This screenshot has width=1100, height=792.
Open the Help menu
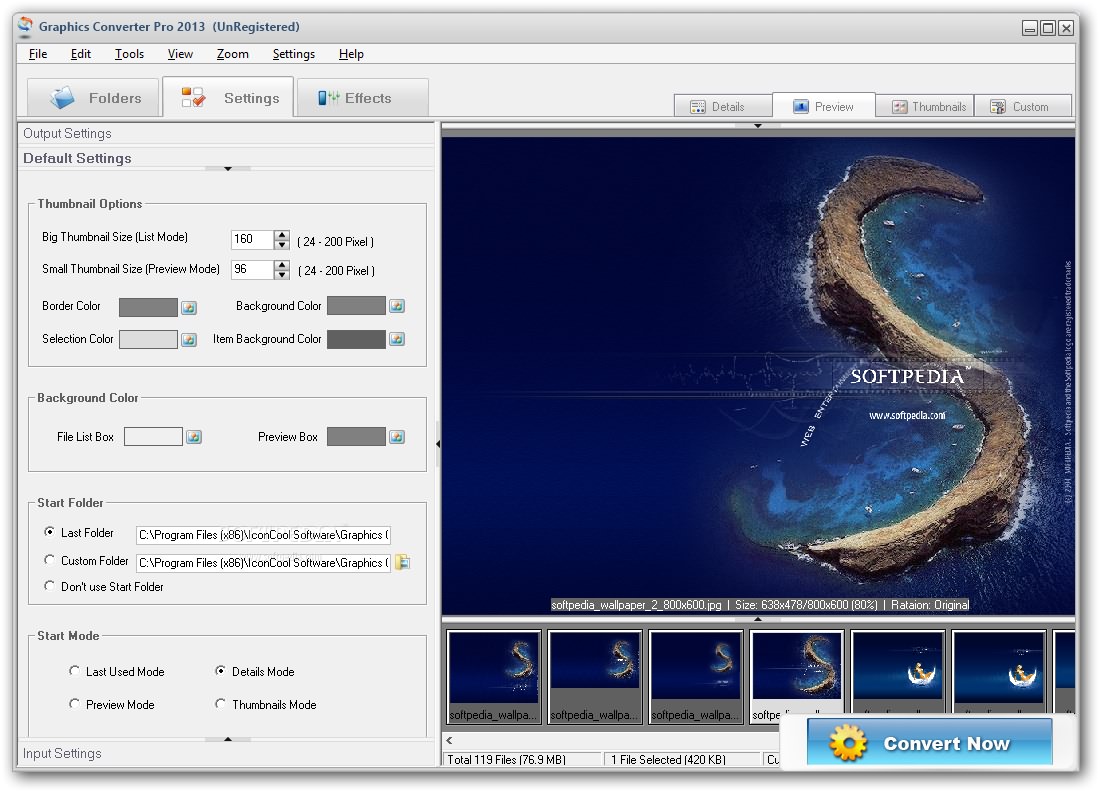coord(351,54)
